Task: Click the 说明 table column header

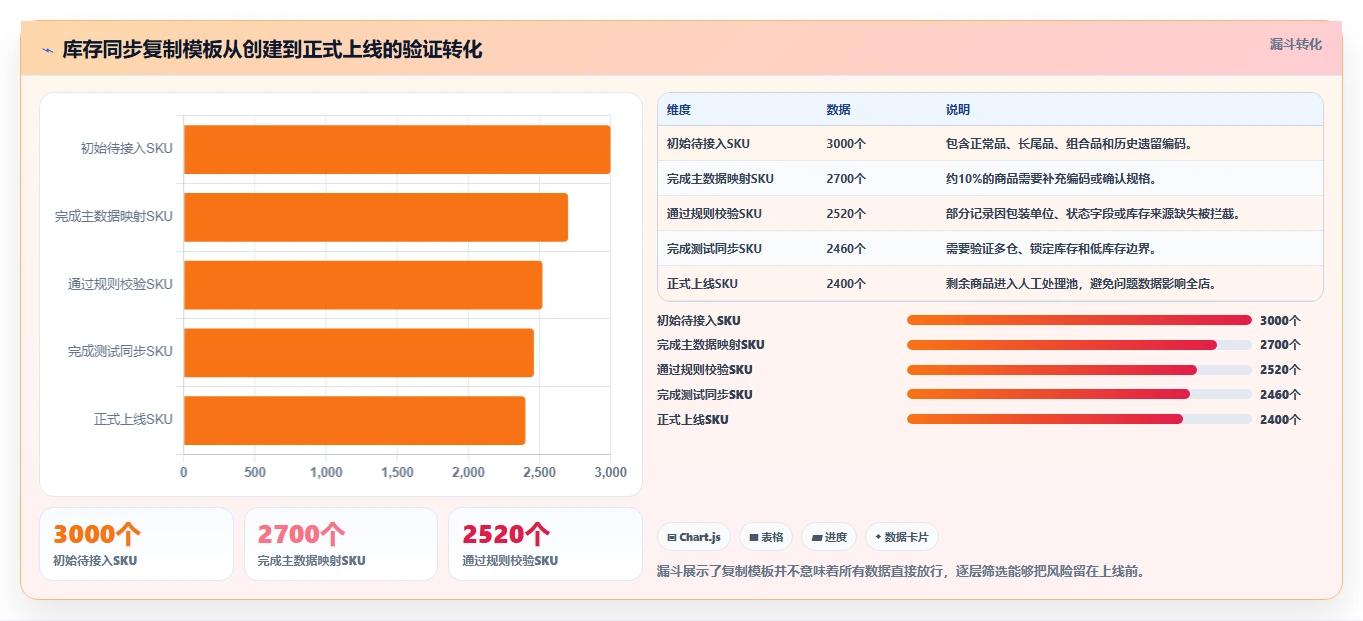Action: [x=958, y=110]
